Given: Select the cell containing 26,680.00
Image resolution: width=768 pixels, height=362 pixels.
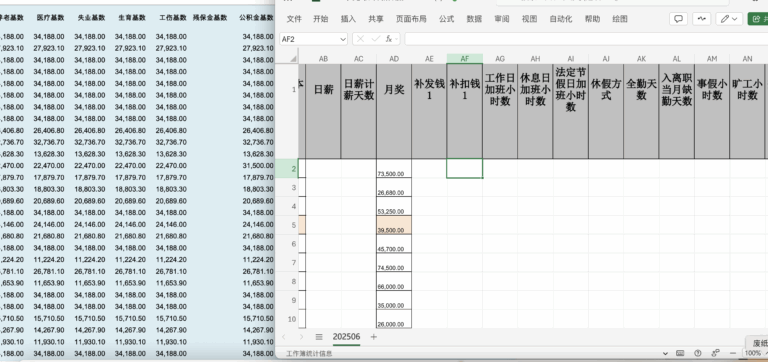Looking at the screenshot, I should tap(394, 188).
